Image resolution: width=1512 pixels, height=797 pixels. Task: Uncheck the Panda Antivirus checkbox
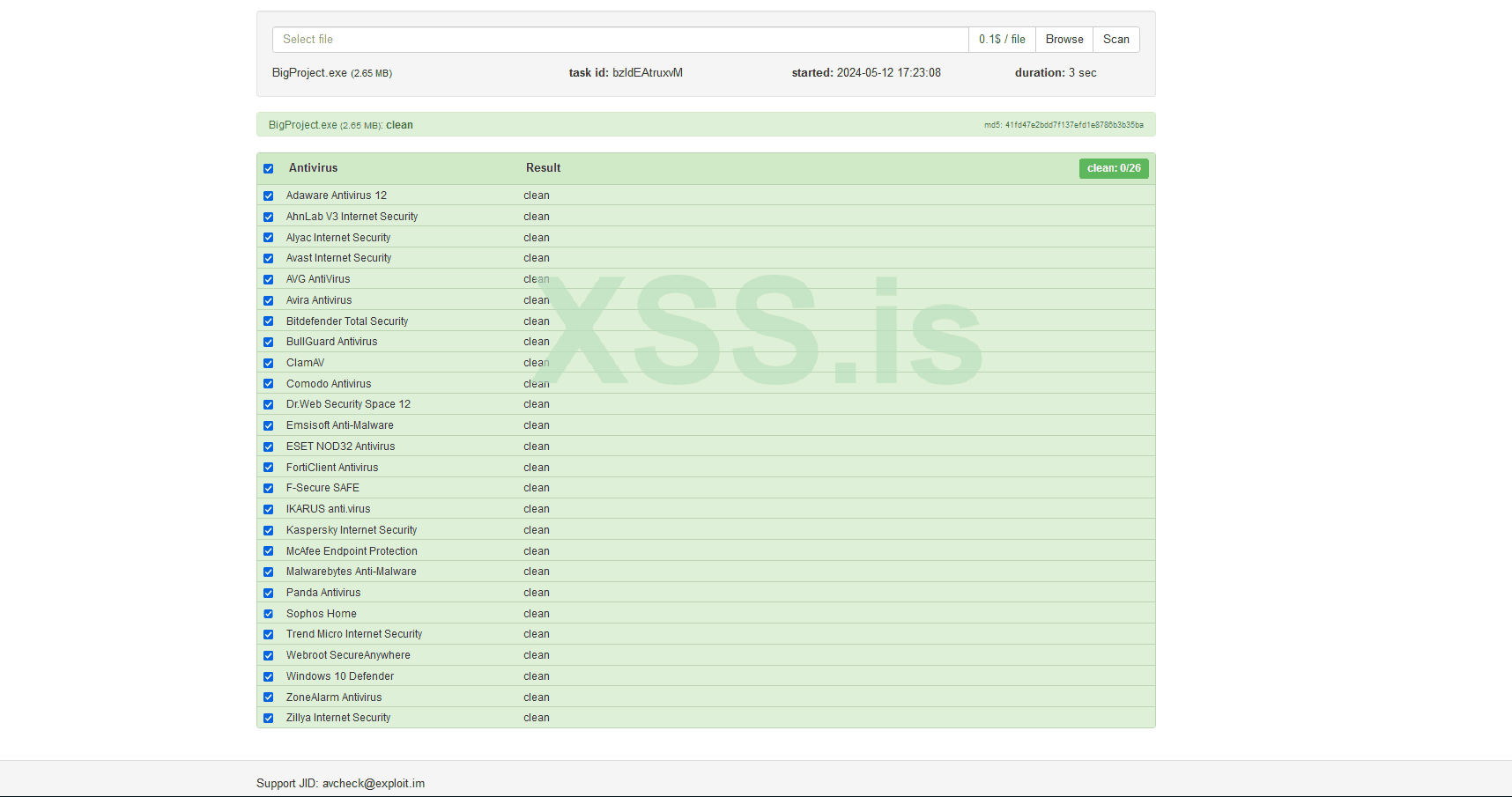click(269, 593)
